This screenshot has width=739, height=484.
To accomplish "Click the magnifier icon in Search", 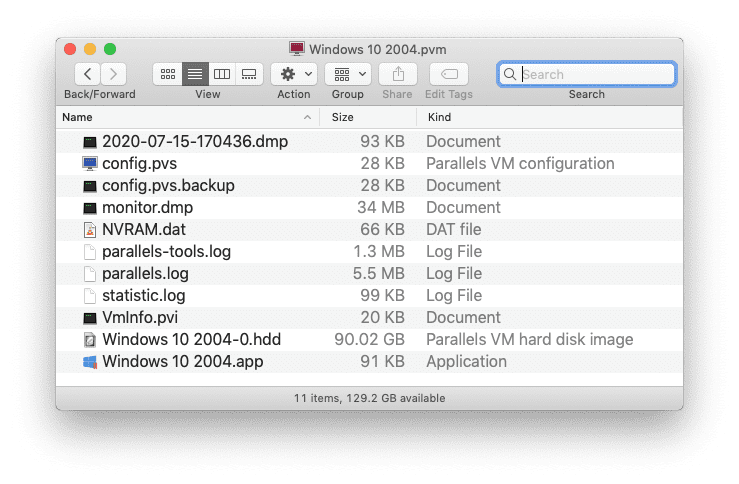I will click(x=509, y=74).
